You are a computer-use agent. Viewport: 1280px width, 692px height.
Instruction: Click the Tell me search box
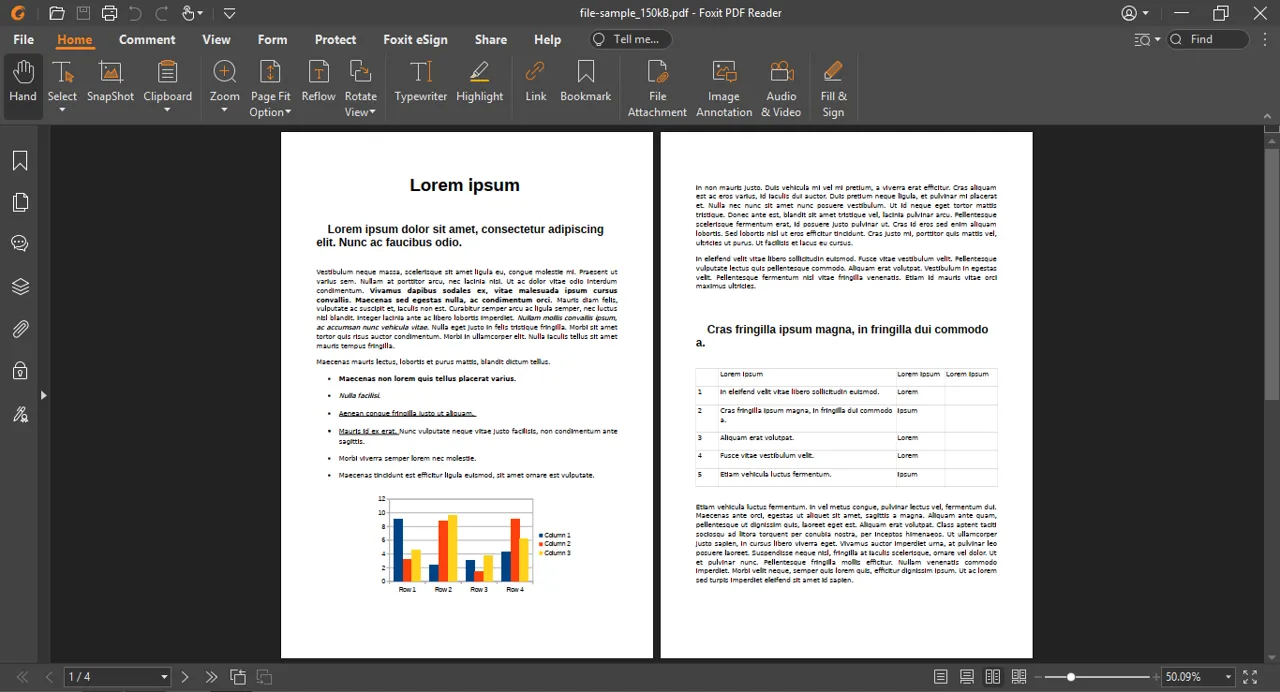pyautogui.click(x=631, y=39)
